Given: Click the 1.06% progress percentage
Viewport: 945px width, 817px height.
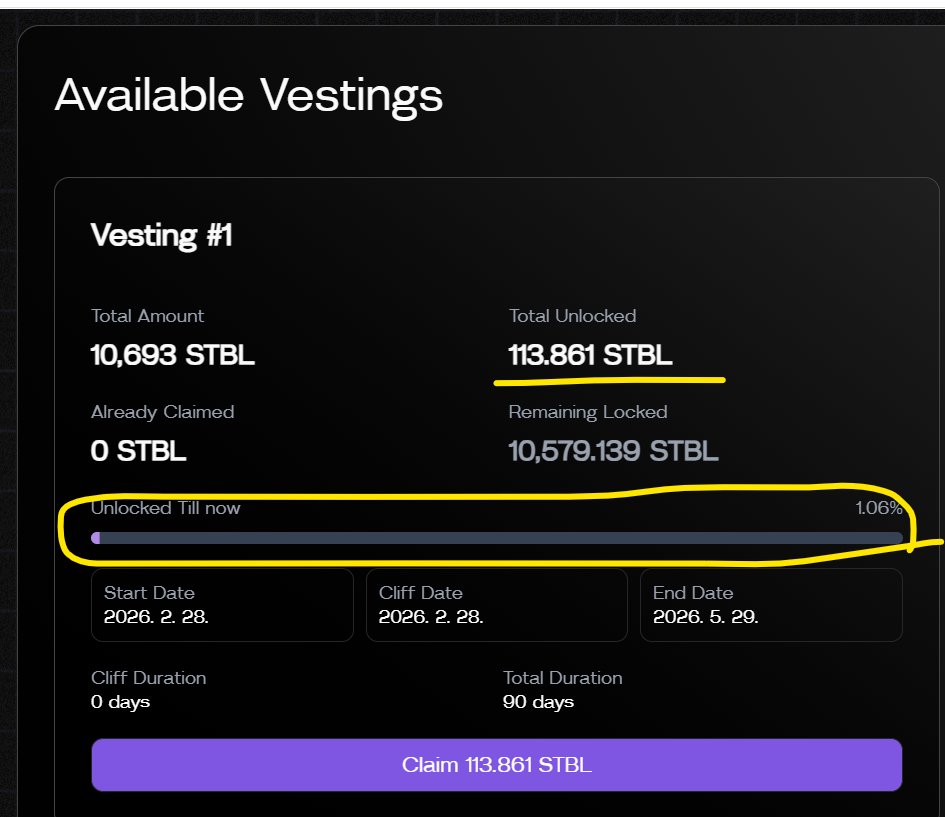Looking at the screenshot, I should coord(878,508).
